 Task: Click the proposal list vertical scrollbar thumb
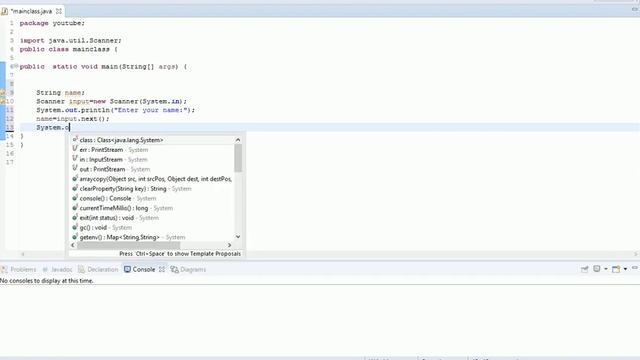[238, 158]
